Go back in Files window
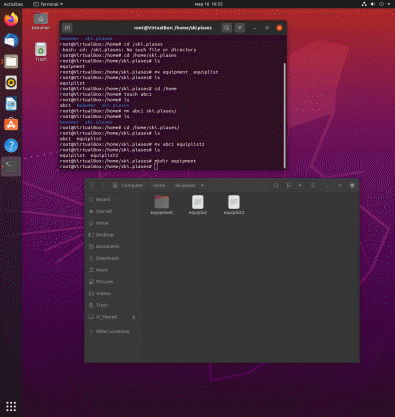The image size is (395, 417). pos(92,185)
